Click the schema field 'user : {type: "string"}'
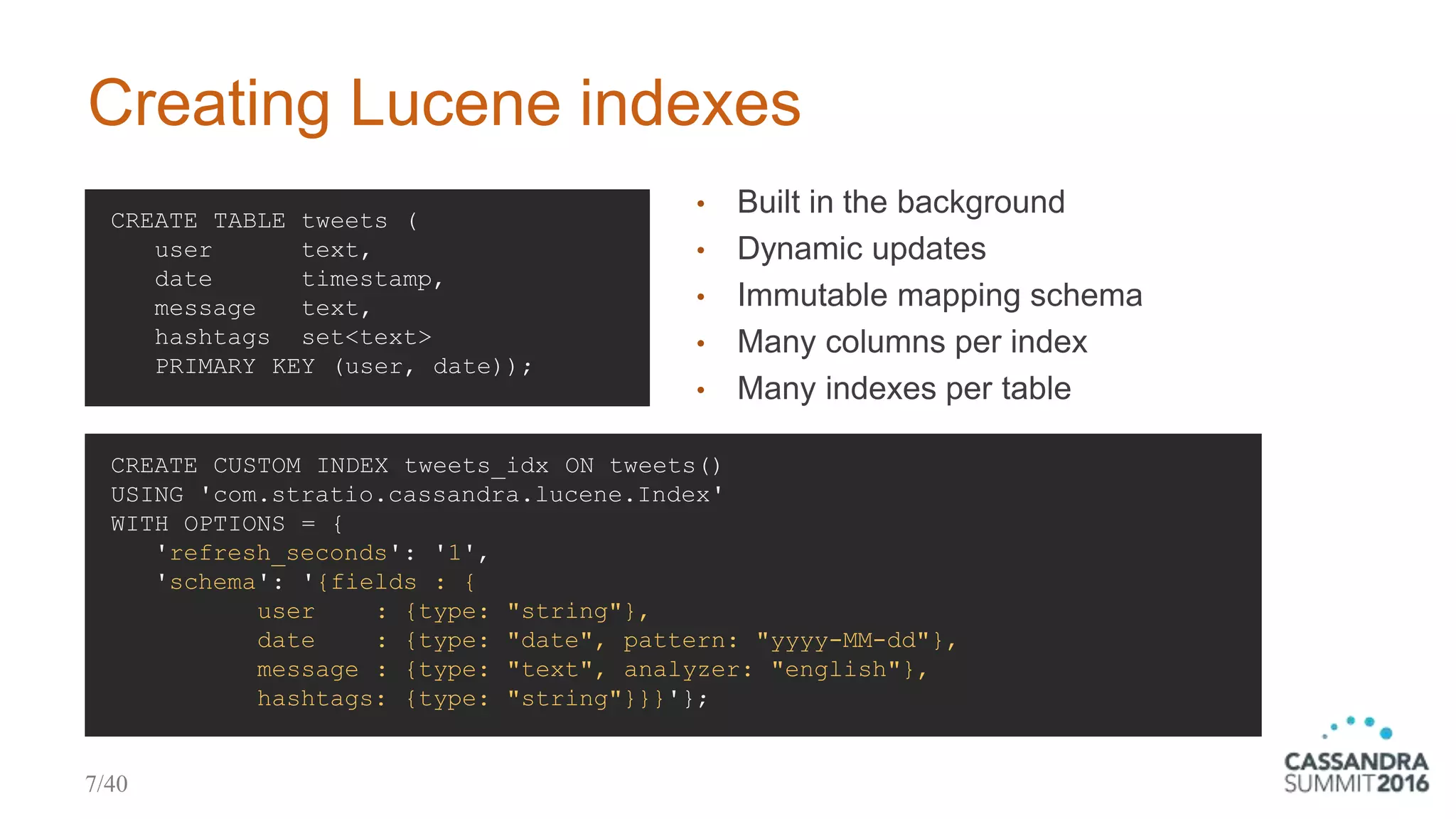The width and height of the screenshot is (1456, 819). (x=453, y=611)
